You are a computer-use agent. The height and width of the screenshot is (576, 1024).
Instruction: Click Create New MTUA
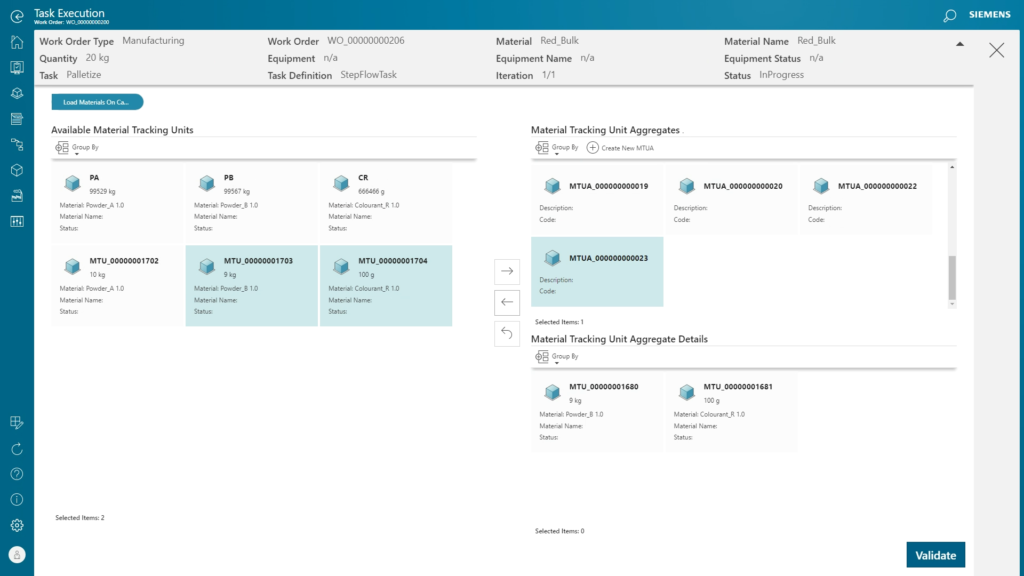pyautogui.click(x=620, y=148)
